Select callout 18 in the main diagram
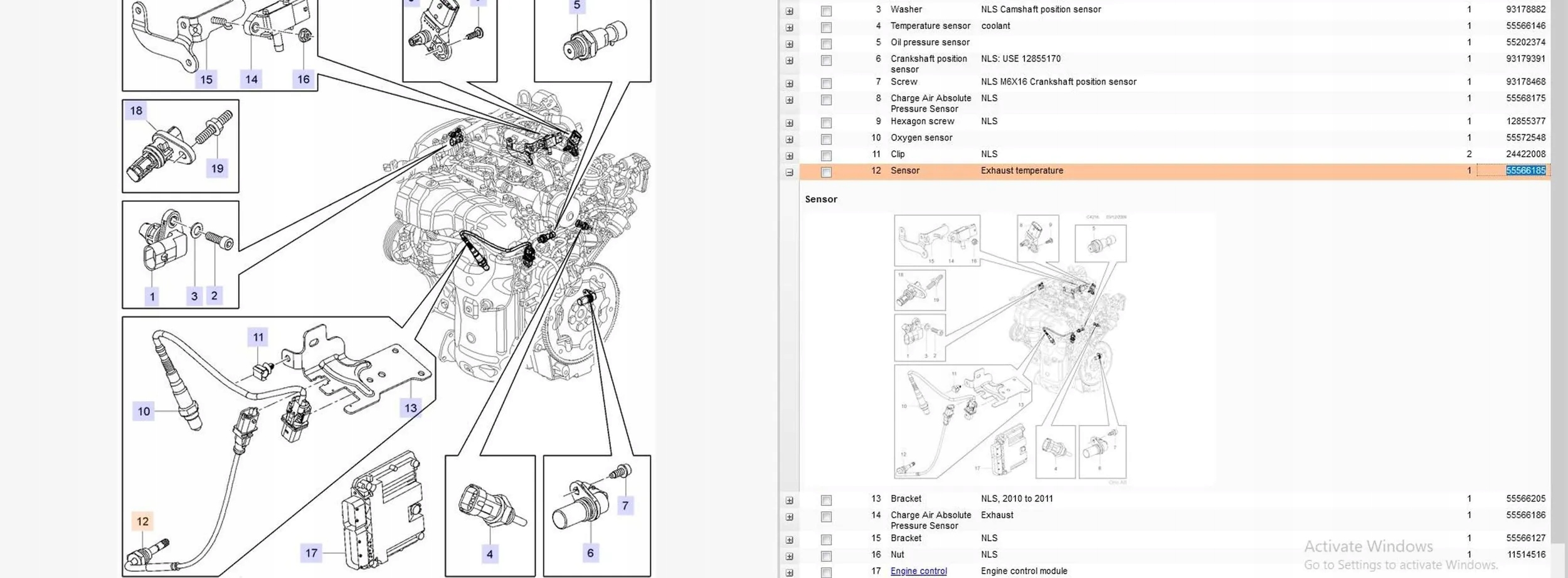This screenshot has height=578, width=1568. pyautogui.click(x=136, y=111)
